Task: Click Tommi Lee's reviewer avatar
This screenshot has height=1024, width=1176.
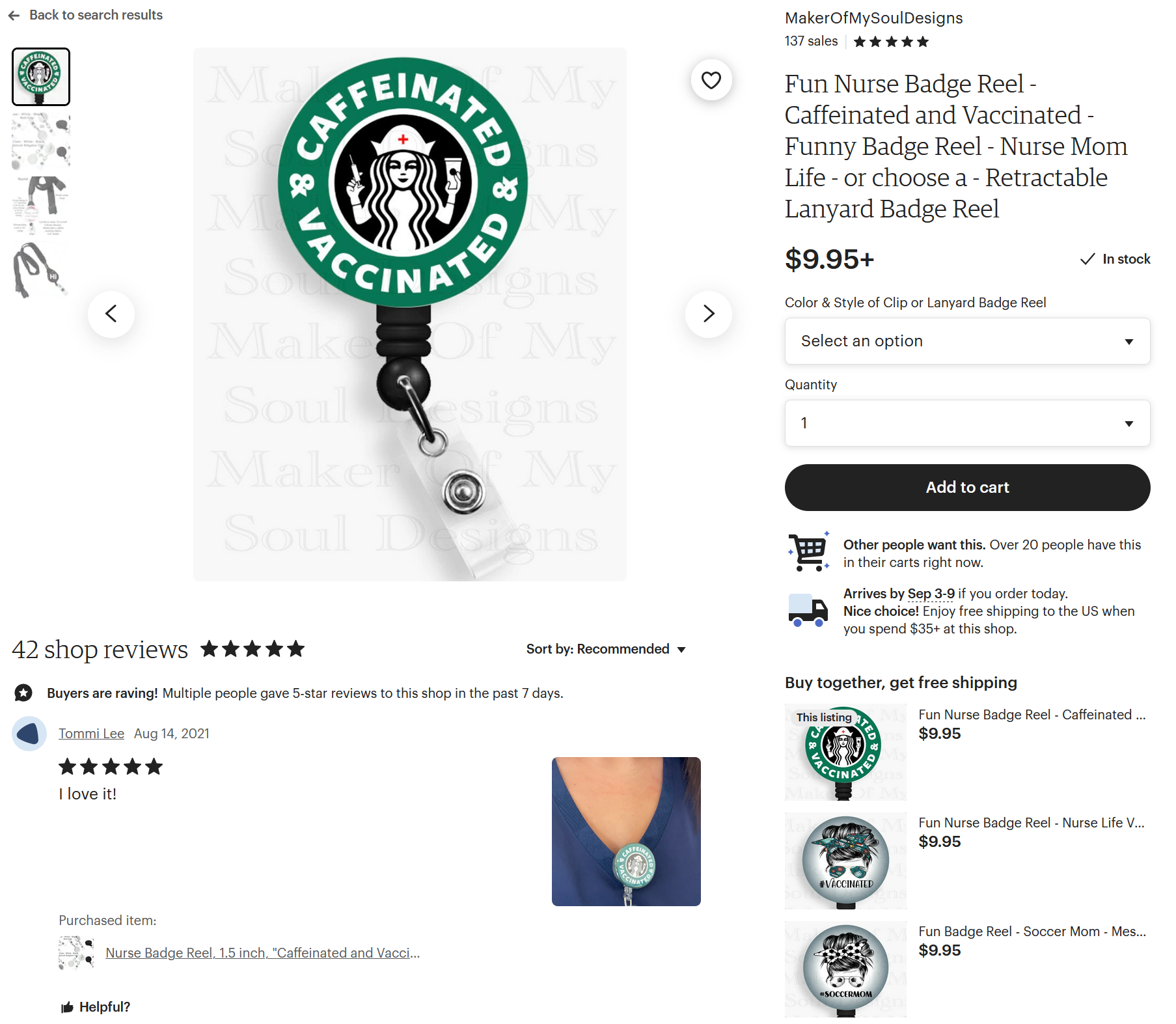Action: point(29,734)
